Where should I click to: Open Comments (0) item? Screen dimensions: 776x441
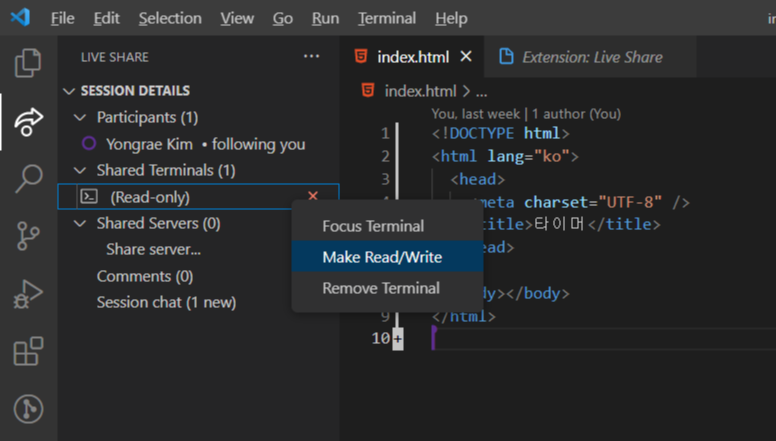click(x=145, y=276)
